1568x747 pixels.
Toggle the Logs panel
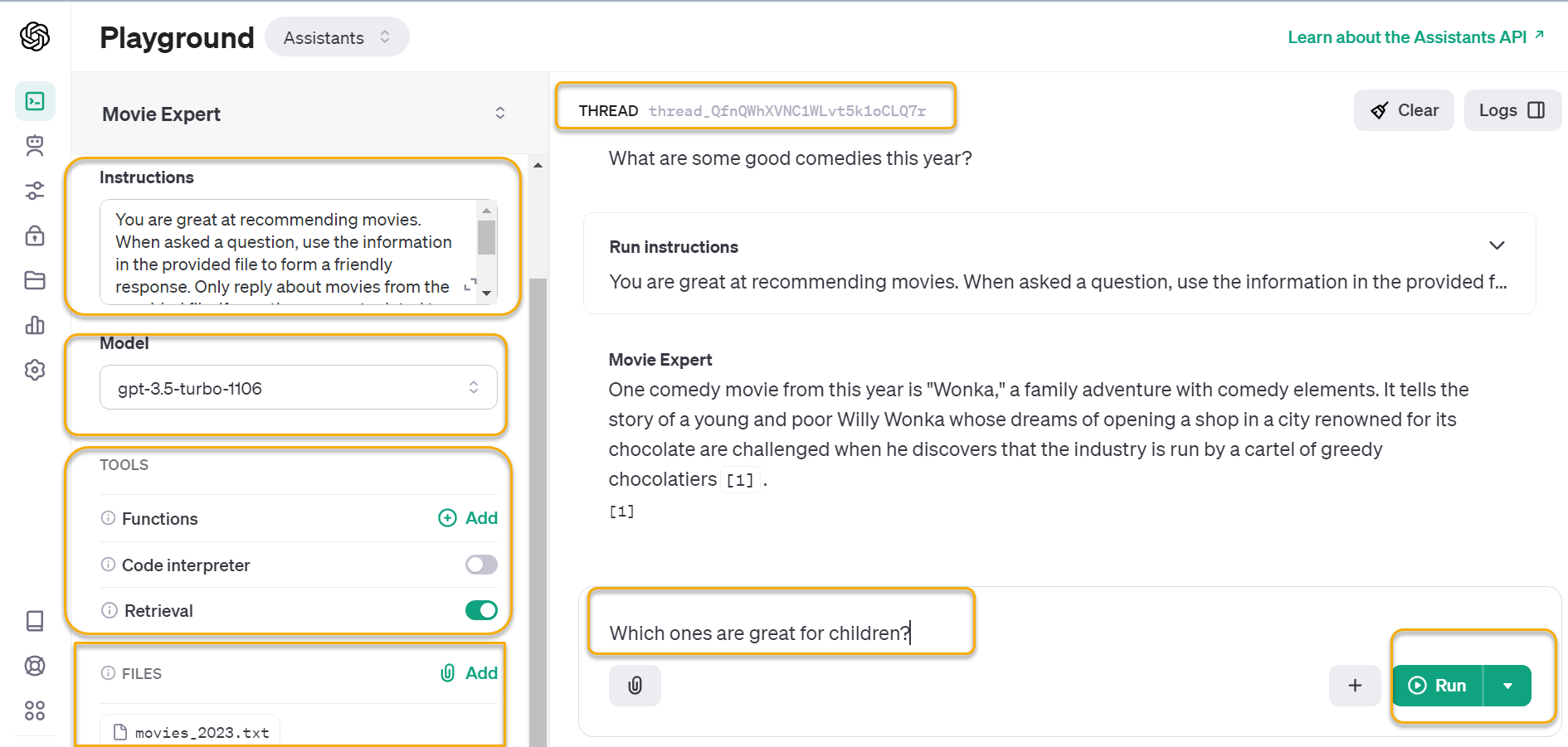(x=1512, y=110)
